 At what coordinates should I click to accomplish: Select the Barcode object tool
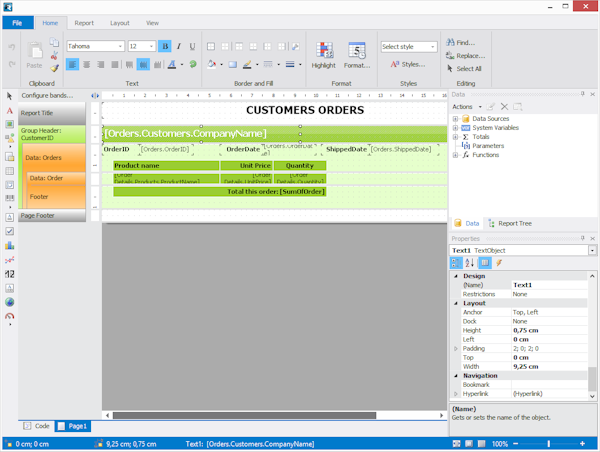coord(10,197)
